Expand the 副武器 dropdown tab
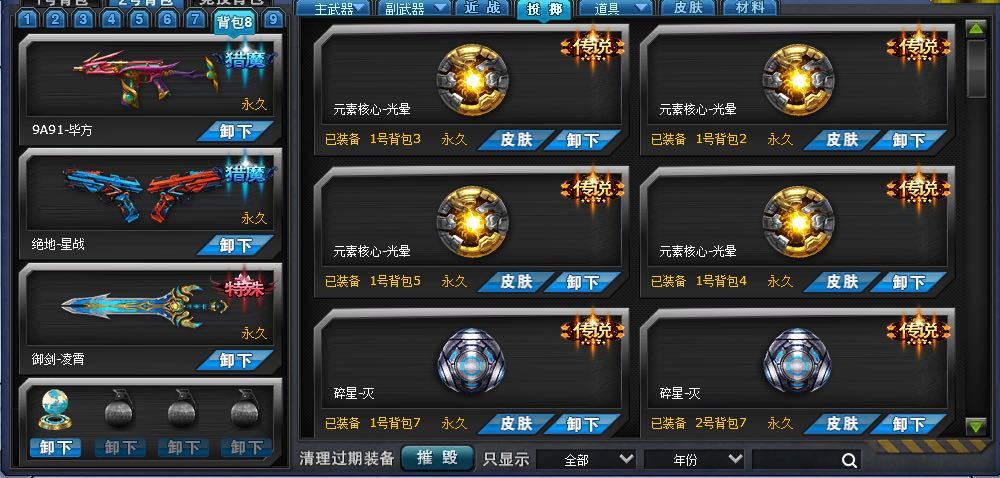 click(x=414, y=8)
